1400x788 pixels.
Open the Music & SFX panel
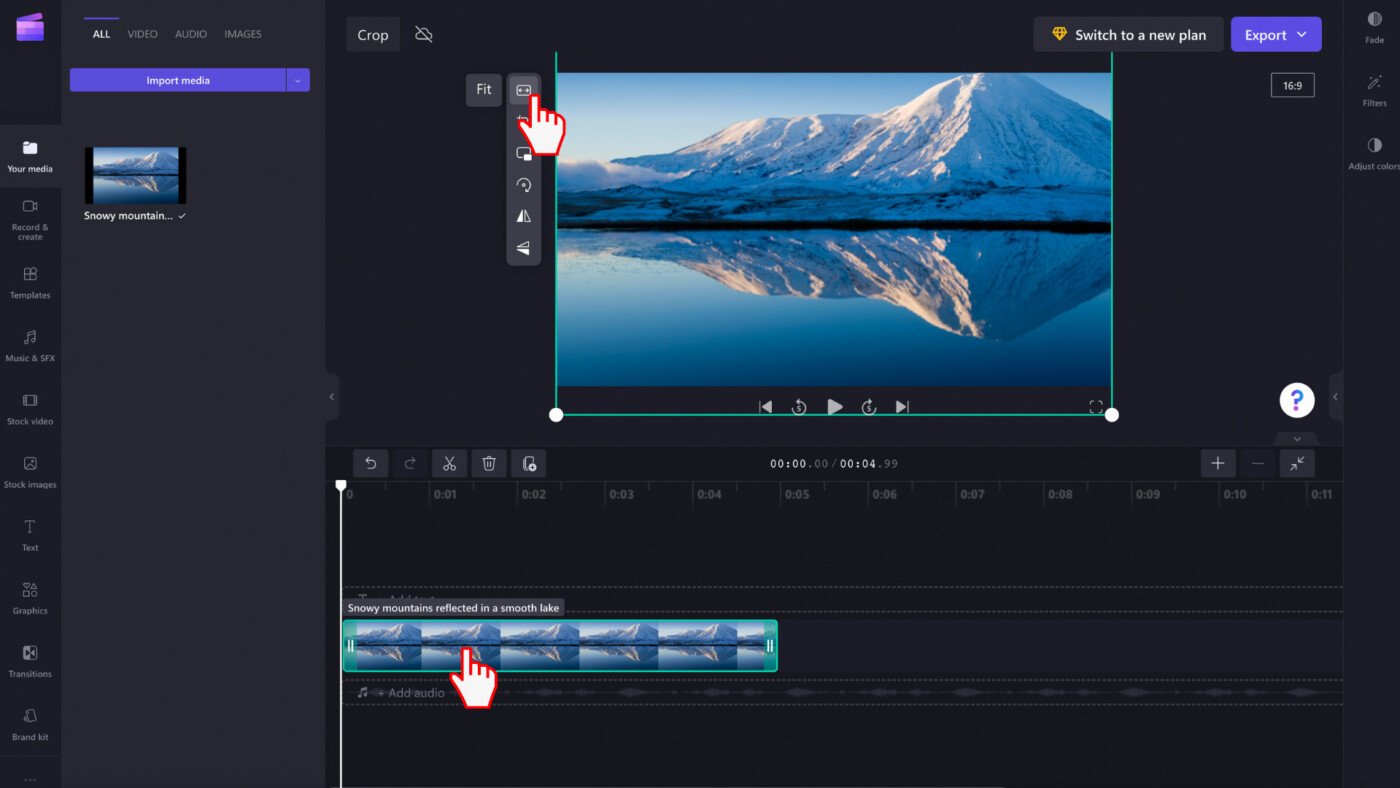(x=30, y=345)
